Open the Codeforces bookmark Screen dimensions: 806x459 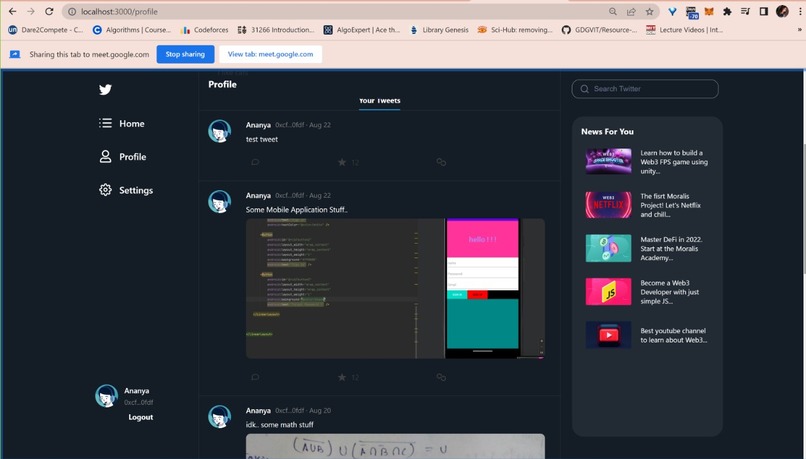[205, 30]
